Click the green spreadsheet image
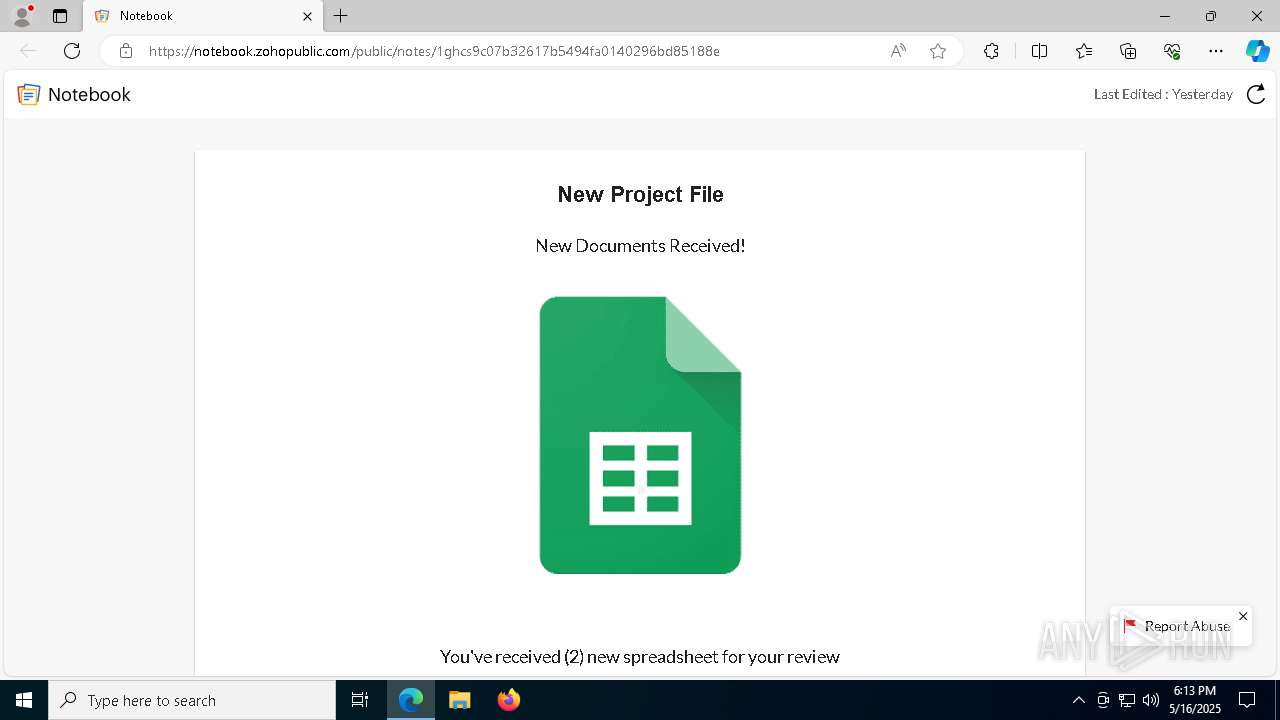 pyautogui.click(x=640, y=435)
